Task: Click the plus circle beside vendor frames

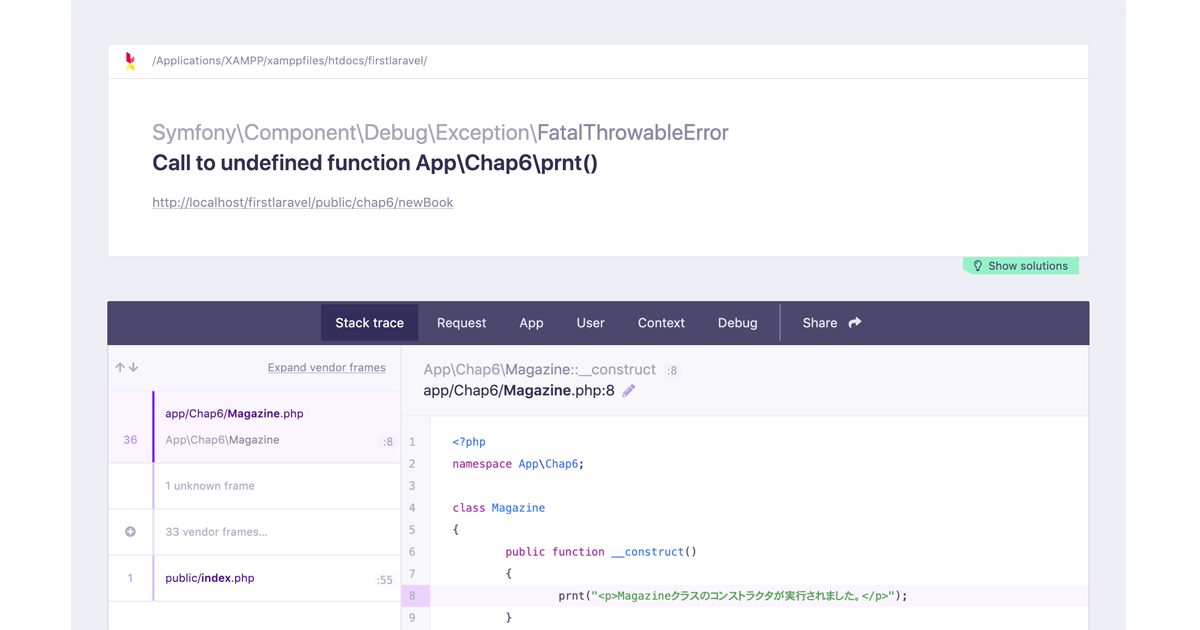Action: click(x=130, y=532)
